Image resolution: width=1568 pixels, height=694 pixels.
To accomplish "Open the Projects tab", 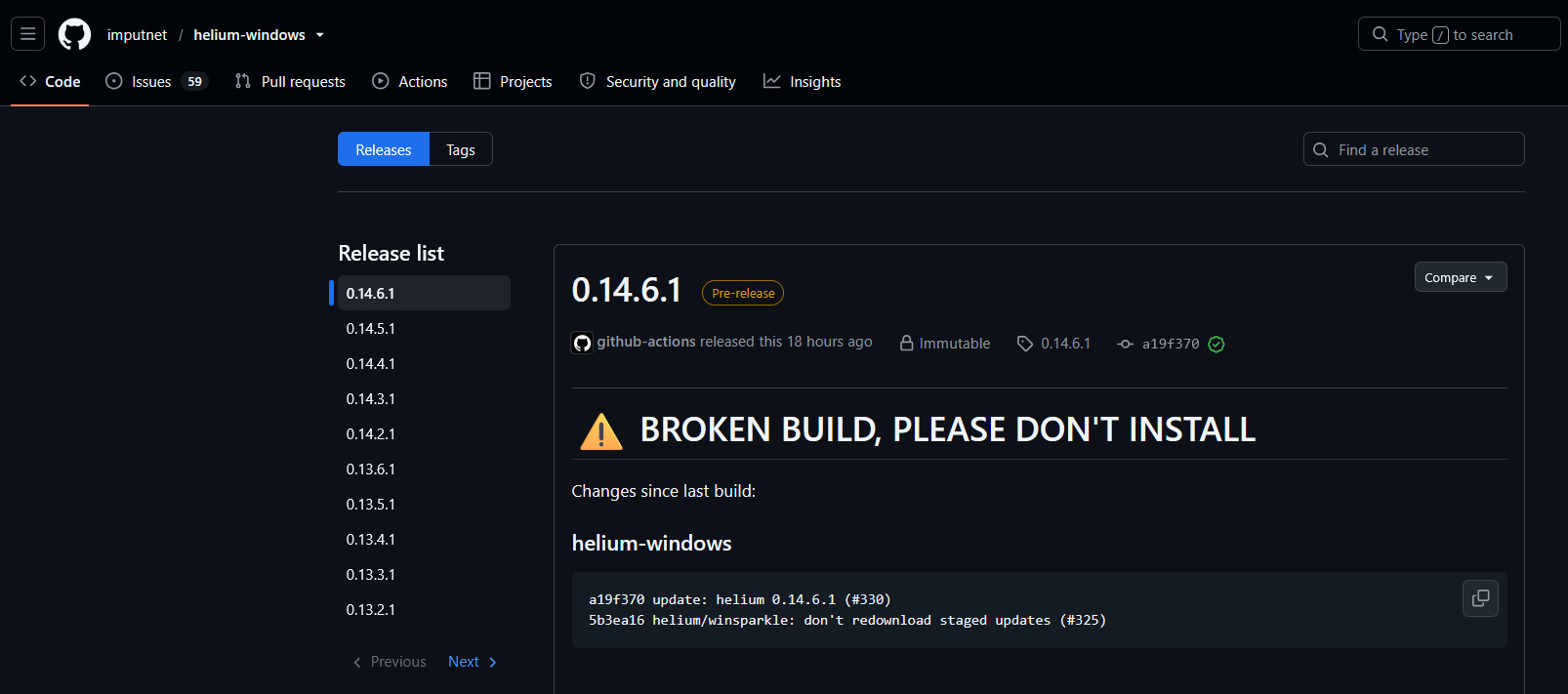I will [x=513, y=81].
